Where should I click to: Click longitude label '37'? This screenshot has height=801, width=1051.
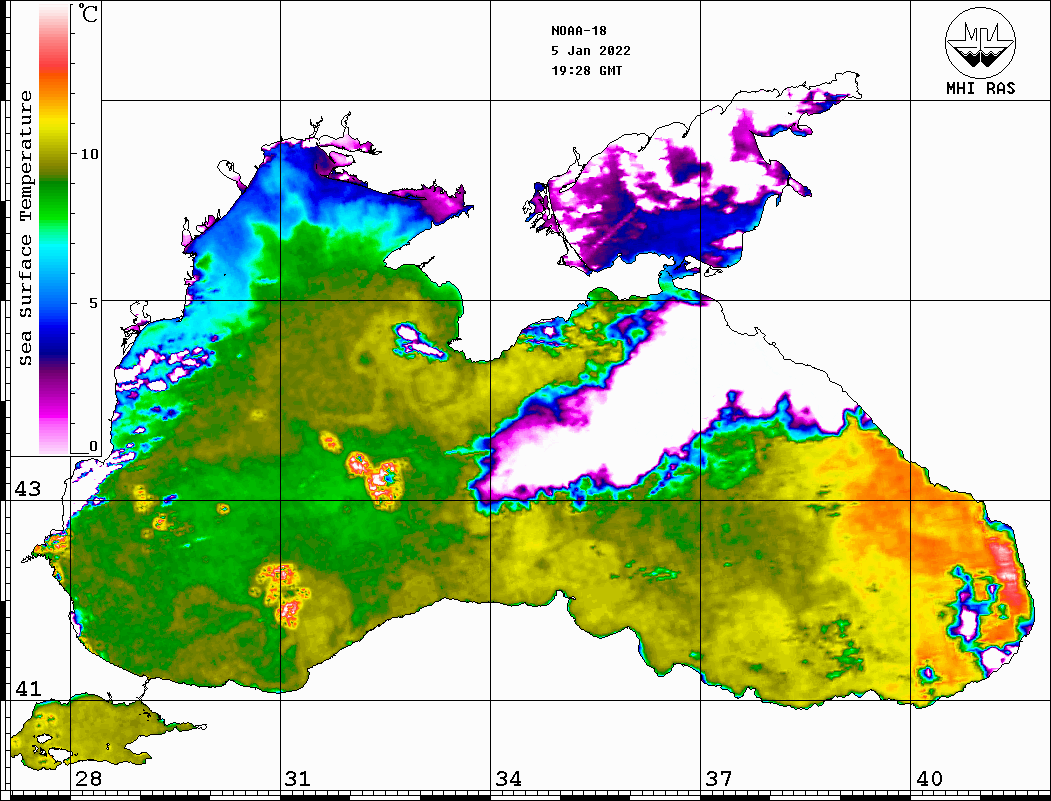(x=719, y=779)
